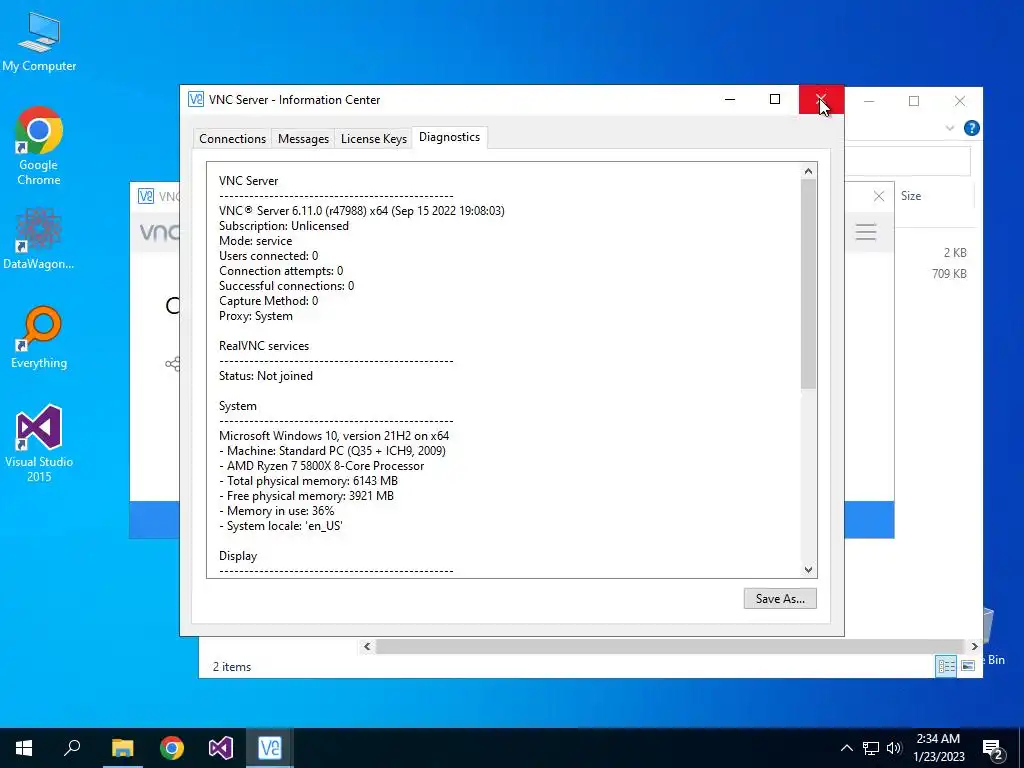Click VNC logo in Information Center title bar

coord(196,99)
